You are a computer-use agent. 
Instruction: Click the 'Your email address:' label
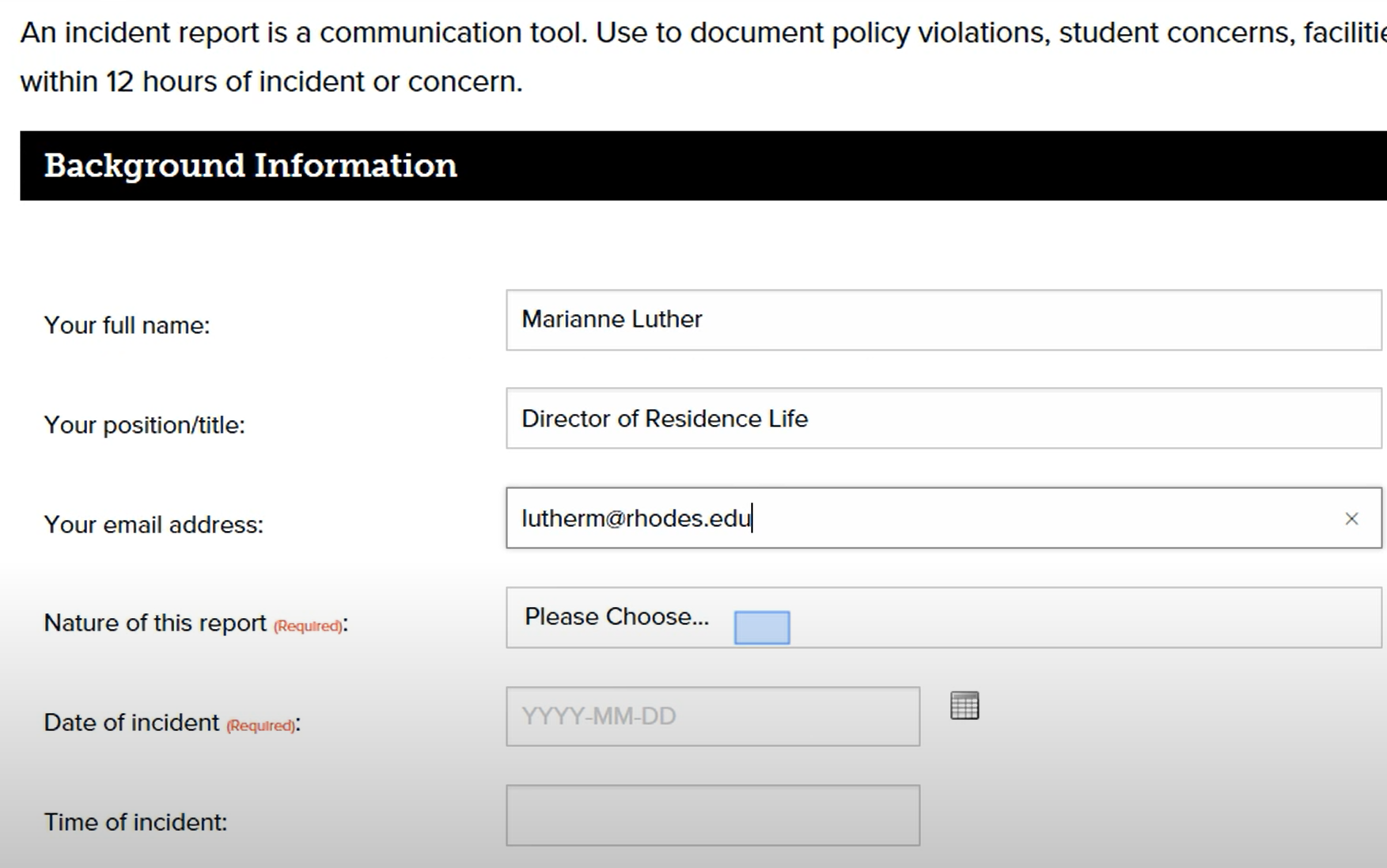153,525
